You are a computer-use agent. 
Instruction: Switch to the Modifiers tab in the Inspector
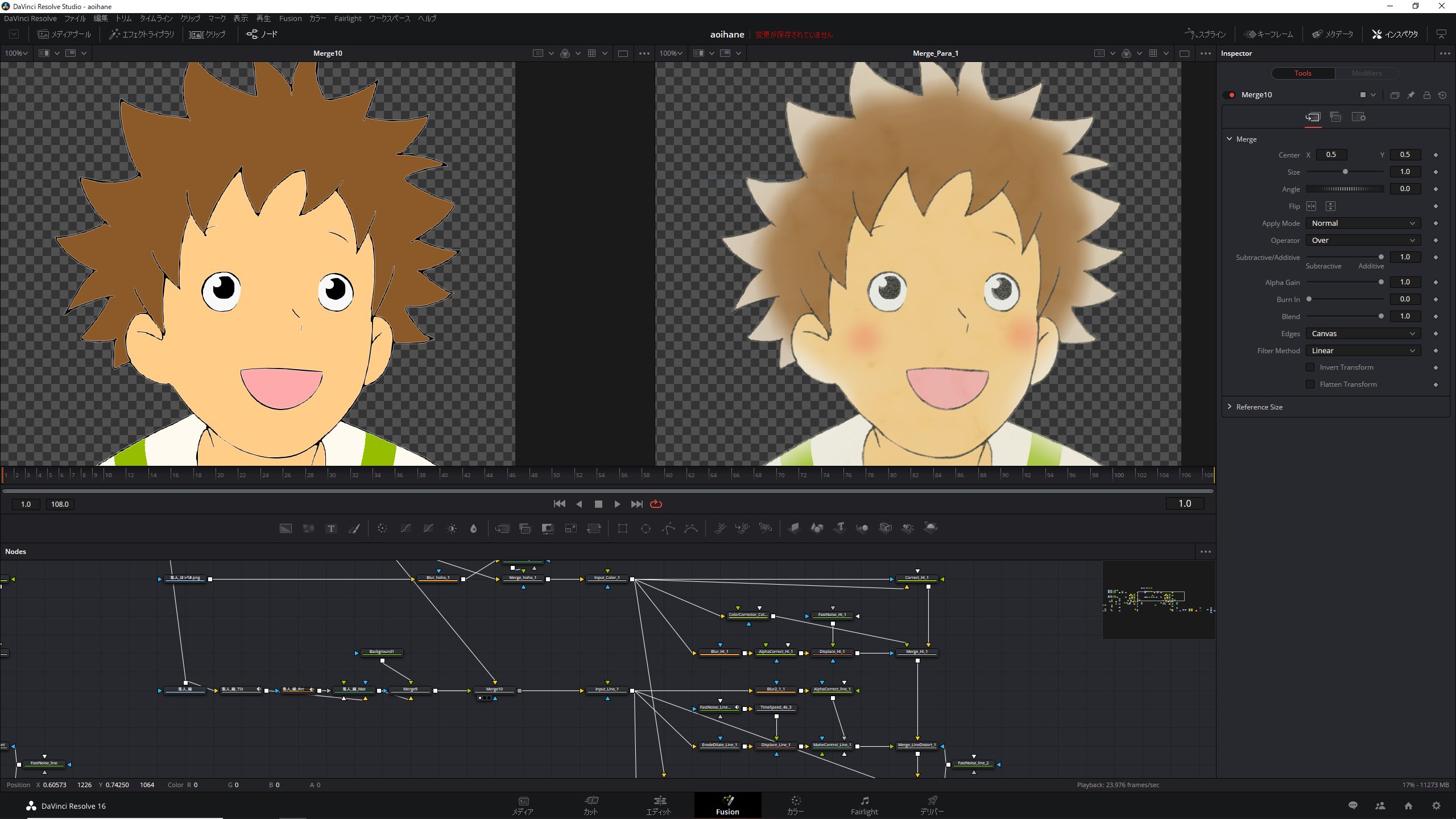[1366, 73]
